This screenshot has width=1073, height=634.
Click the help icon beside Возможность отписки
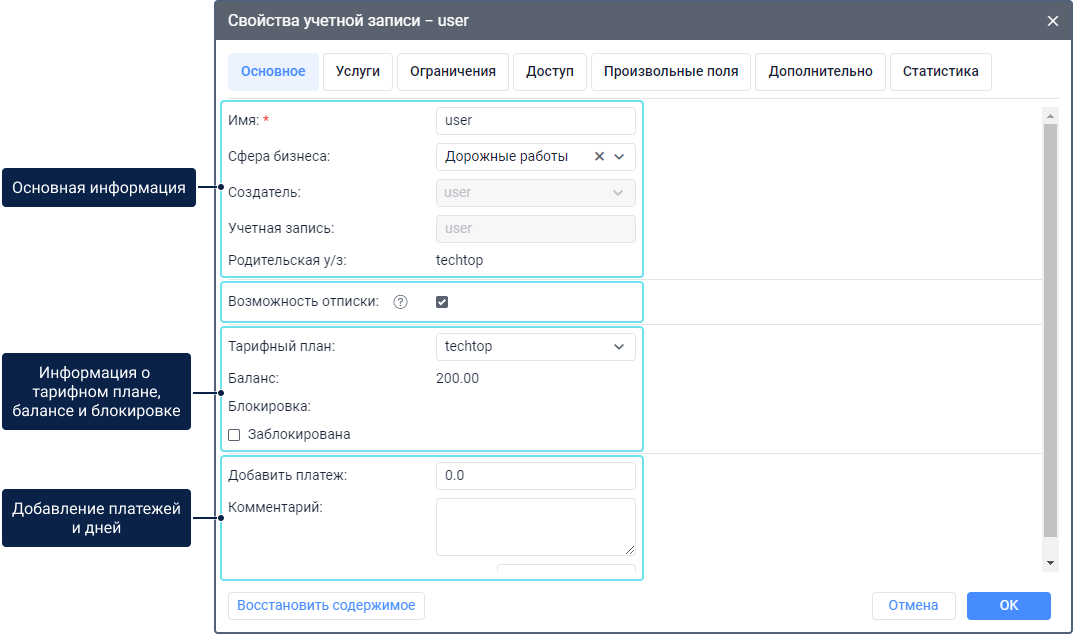pos(400,302)
